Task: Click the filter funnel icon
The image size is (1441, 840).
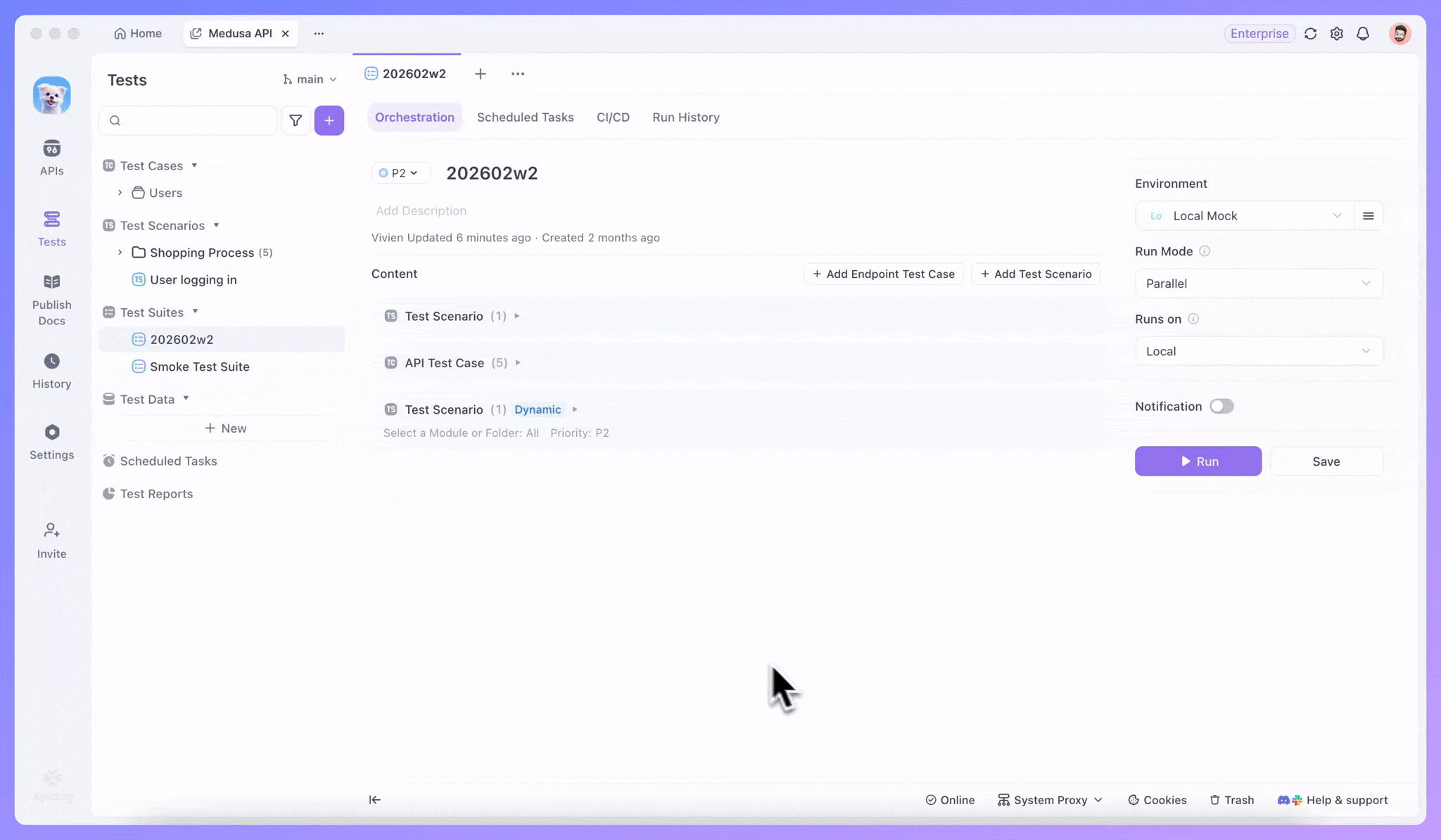Action: point(296,120)
